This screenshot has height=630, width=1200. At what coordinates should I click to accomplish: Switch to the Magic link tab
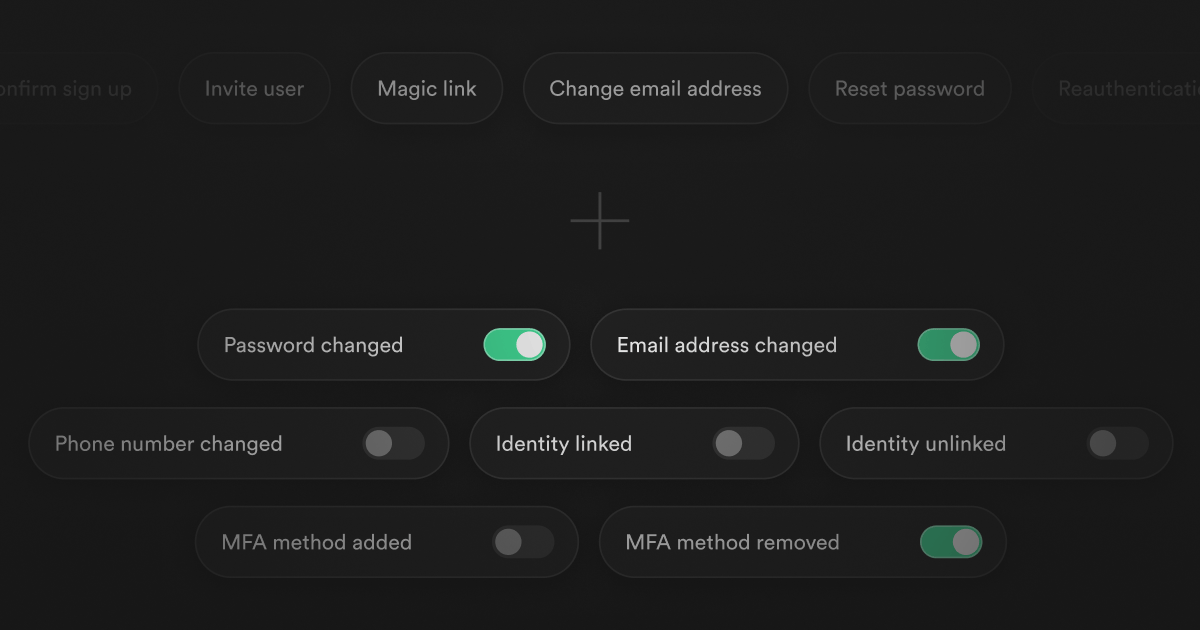427,89
